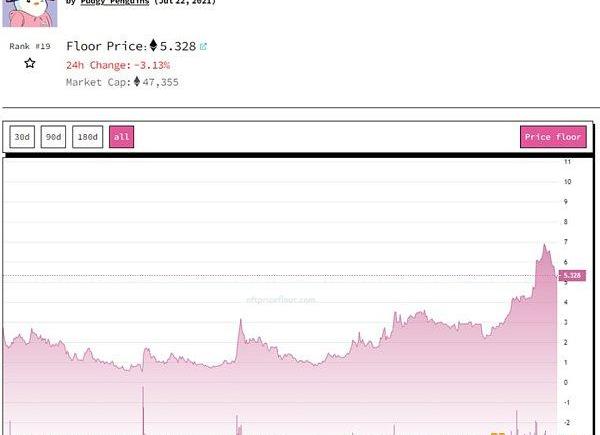This screenshot has height=435, width=600.
Task: Select the 90d chart range
Action: 53,137
